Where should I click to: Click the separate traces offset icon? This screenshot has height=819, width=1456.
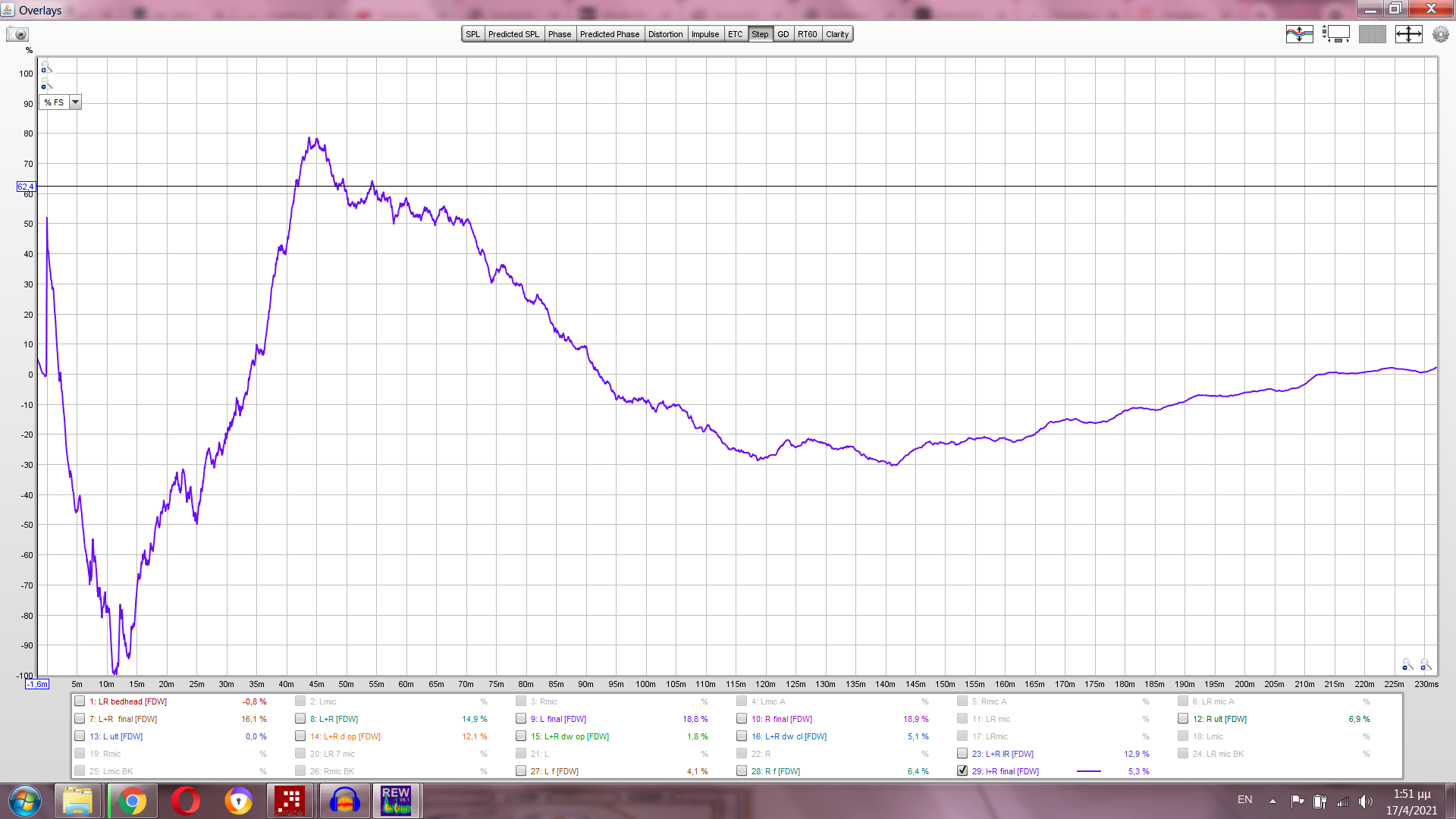pyautogui.click(x=1299, y=34)
